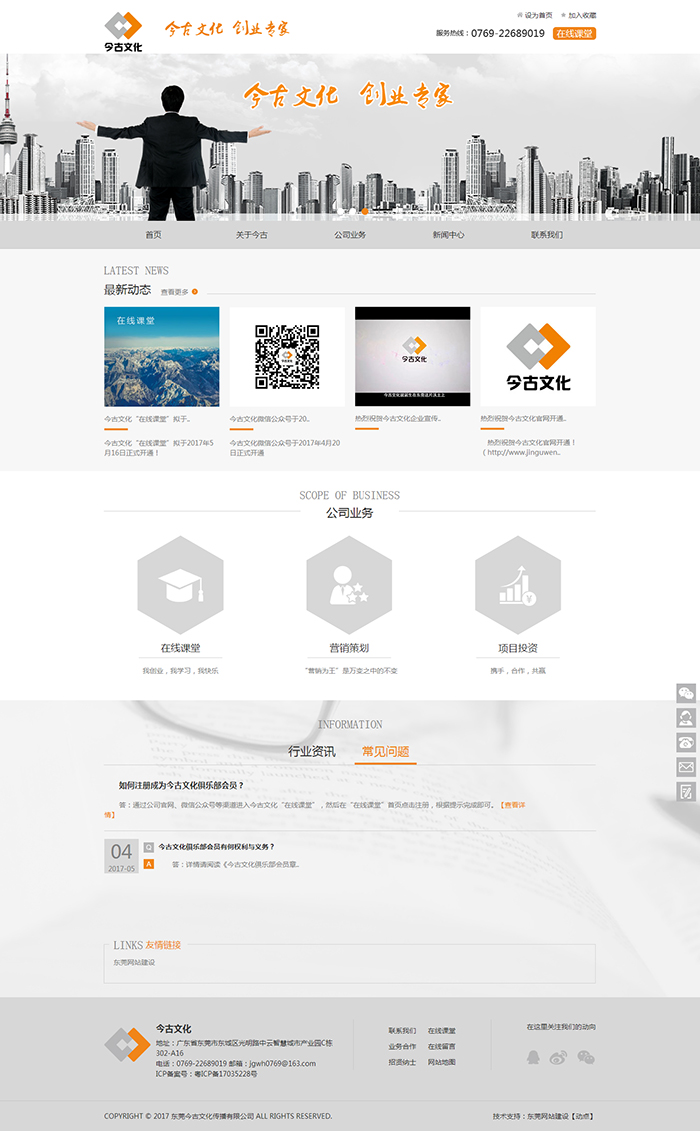Click the WeChat icon in floating sidebar
The image size is (700, 1131).
point(686,693)
